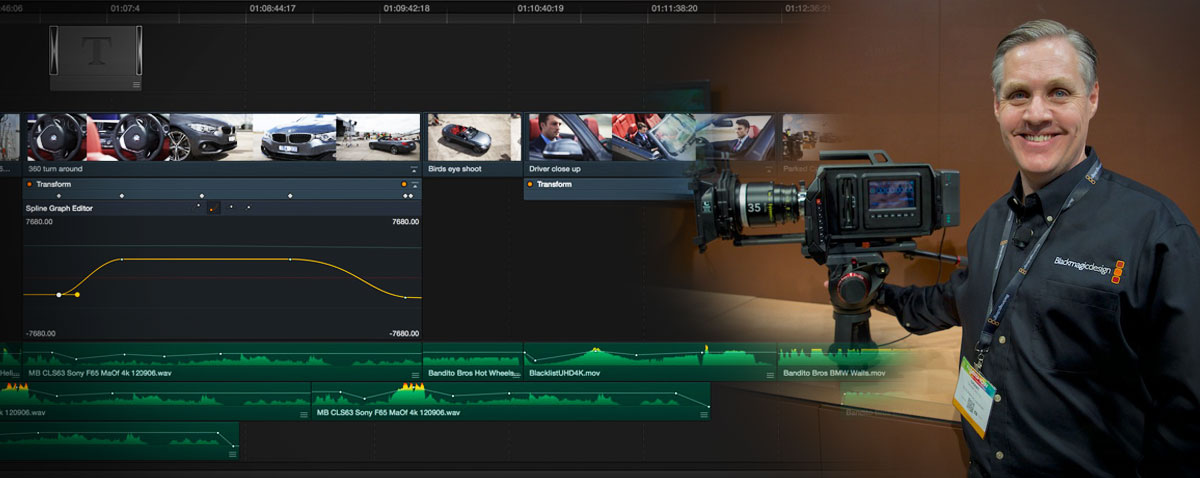Click Transform label under 'Driver close up' clip
This screenshot has height=478, width=1200.
tap(554, 185)
